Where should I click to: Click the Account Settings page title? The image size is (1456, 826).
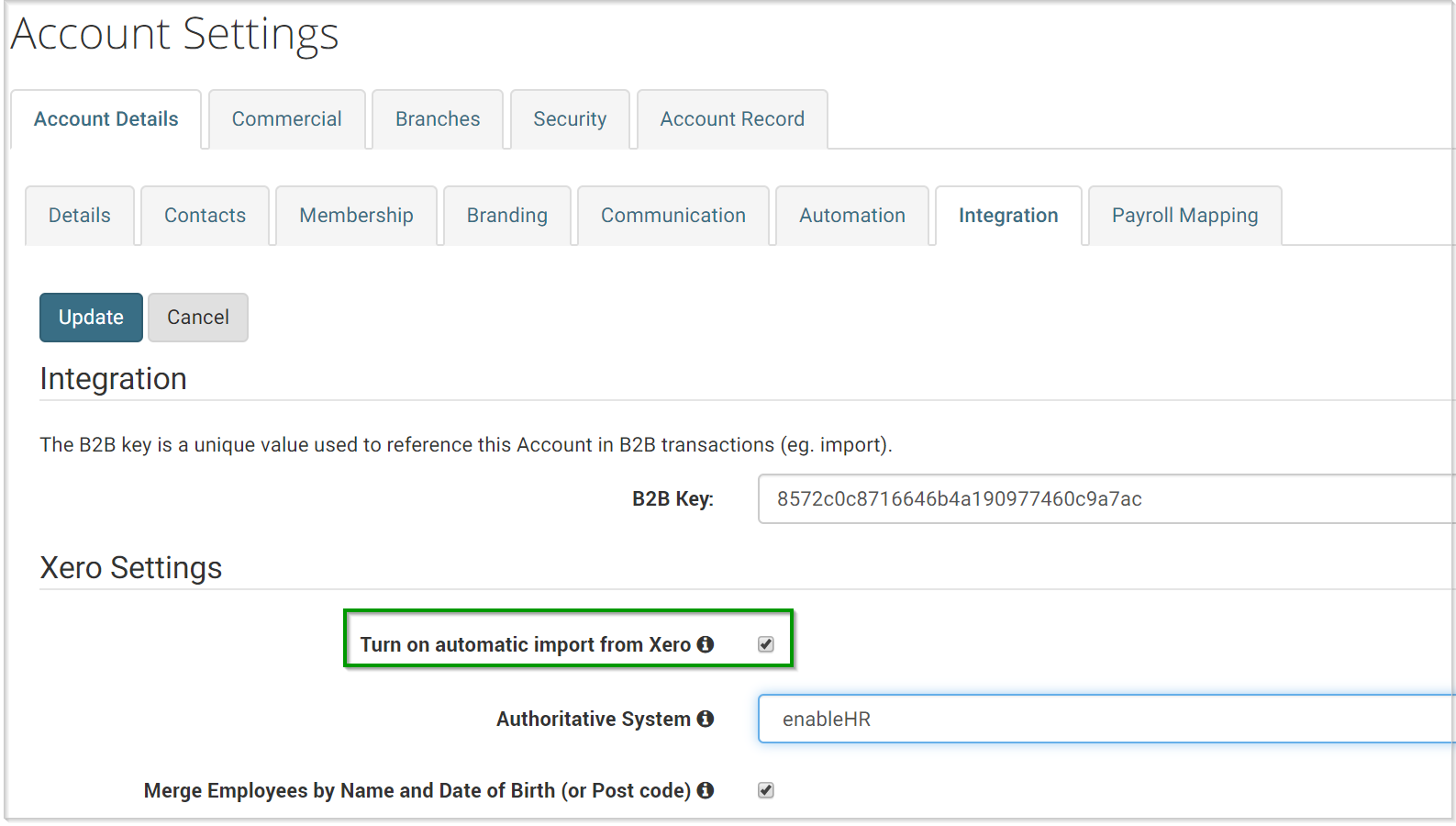tap(175, 34)
